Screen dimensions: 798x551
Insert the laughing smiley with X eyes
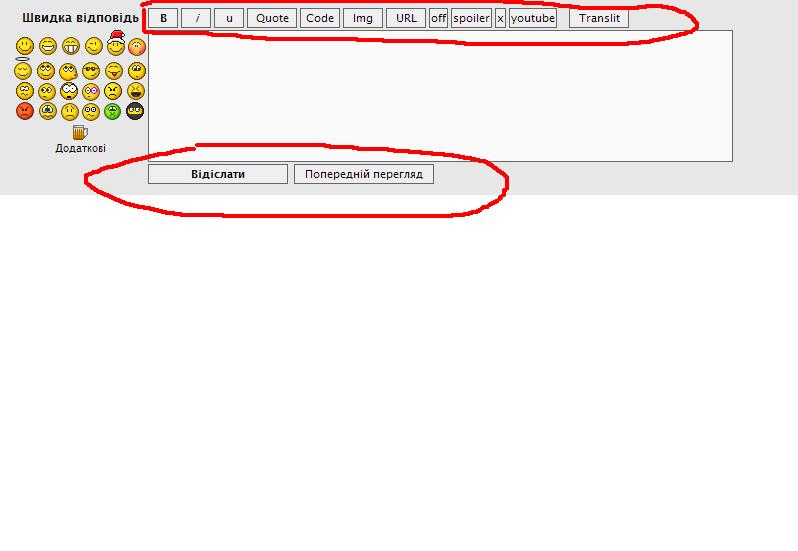[x=136, y=91]
